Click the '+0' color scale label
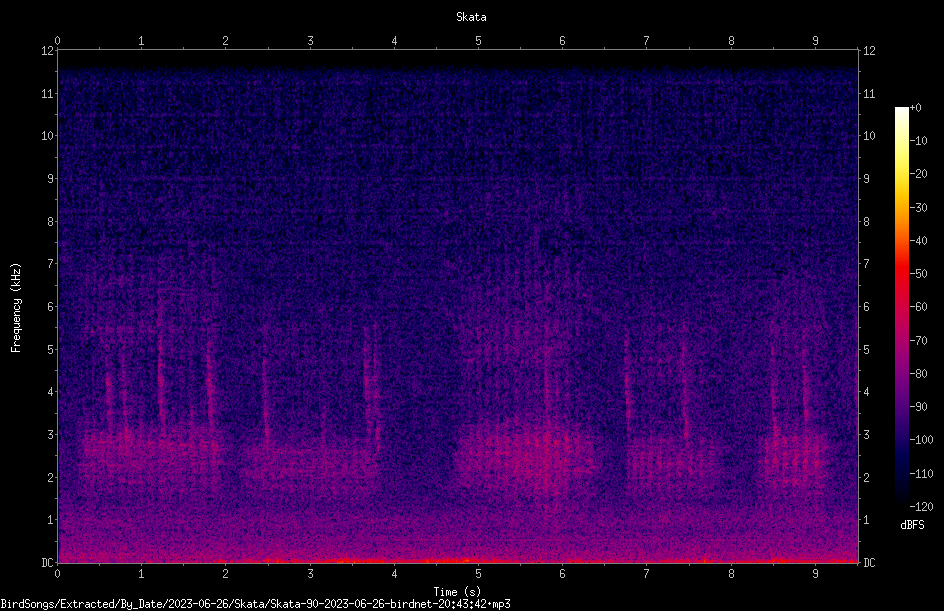 point(915,108)
